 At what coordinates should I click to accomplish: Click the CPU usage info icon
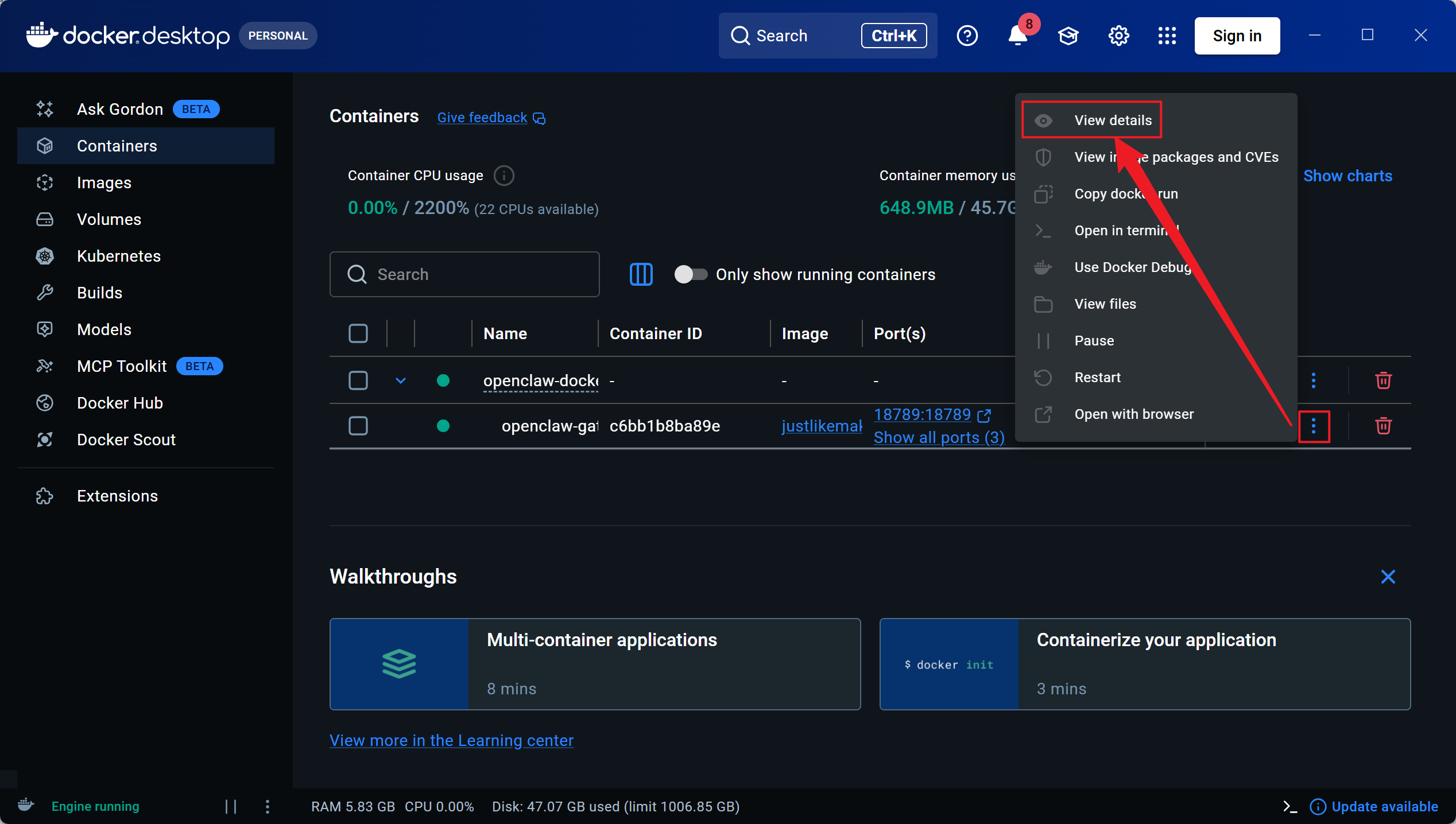pos(504,176)
